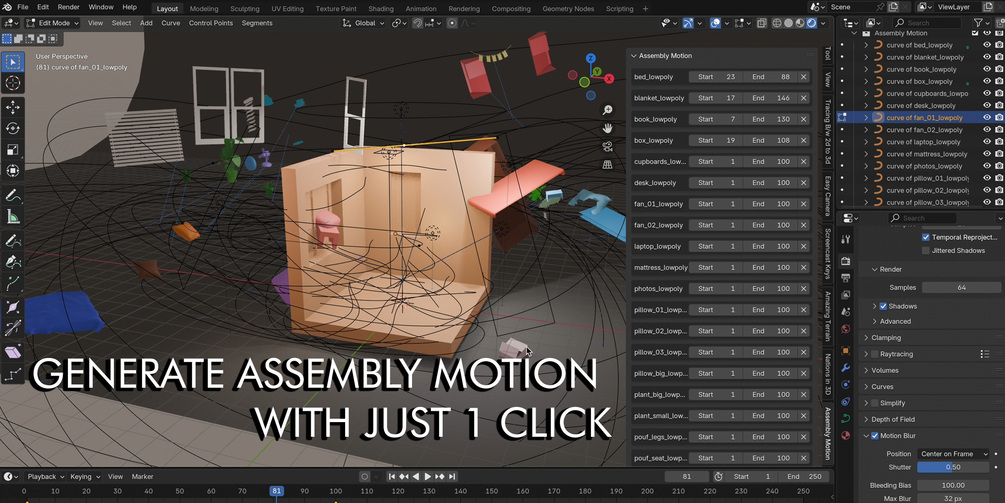1005x503 pixels.
Task: Click the Samples value field
Action: (x=961, y=288)
